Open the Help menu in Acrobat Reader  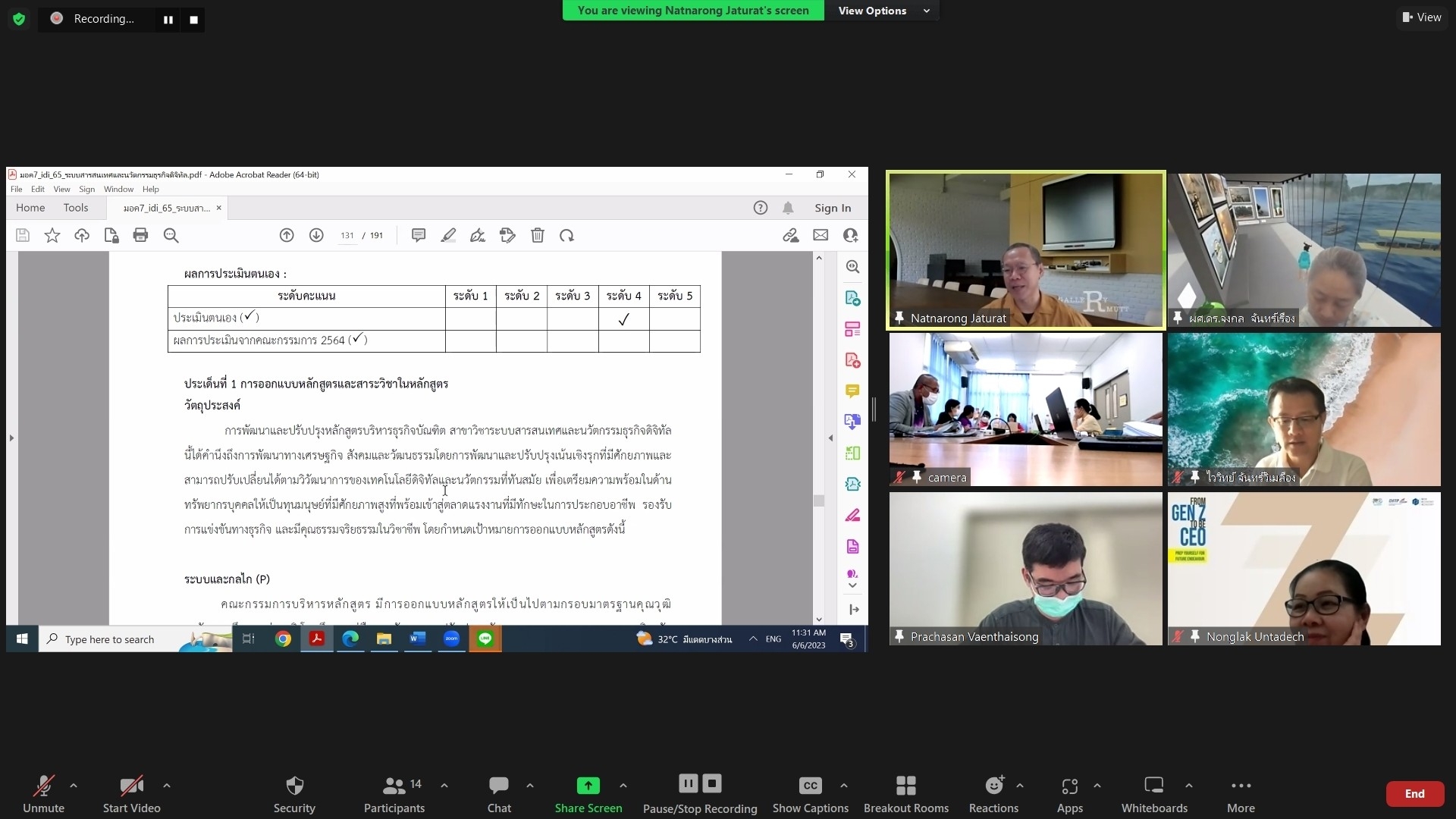pos(151,190)
